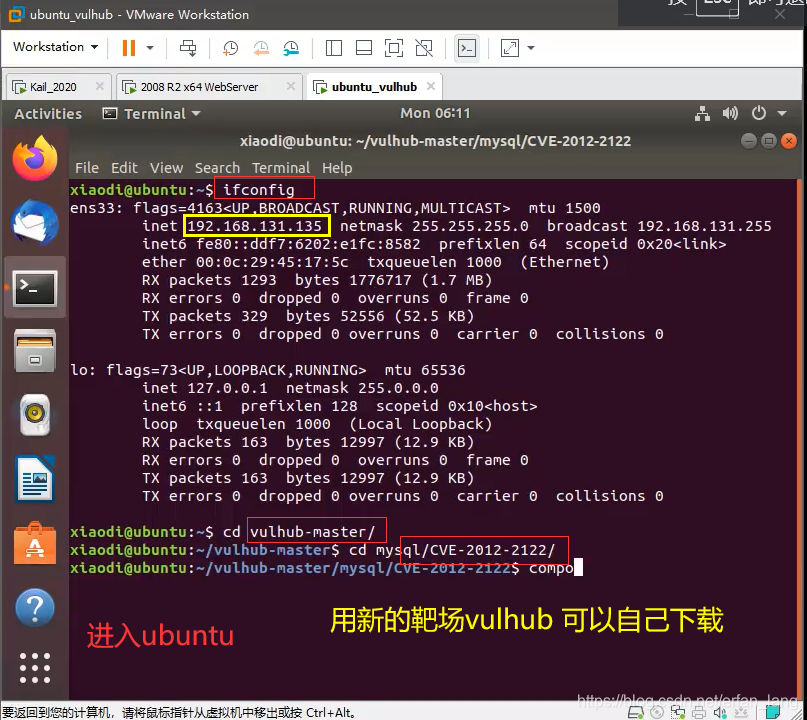Screen dimensions: 807x720
Task: Click the 'lo:' loopback interface text
Action: (83, 370)
